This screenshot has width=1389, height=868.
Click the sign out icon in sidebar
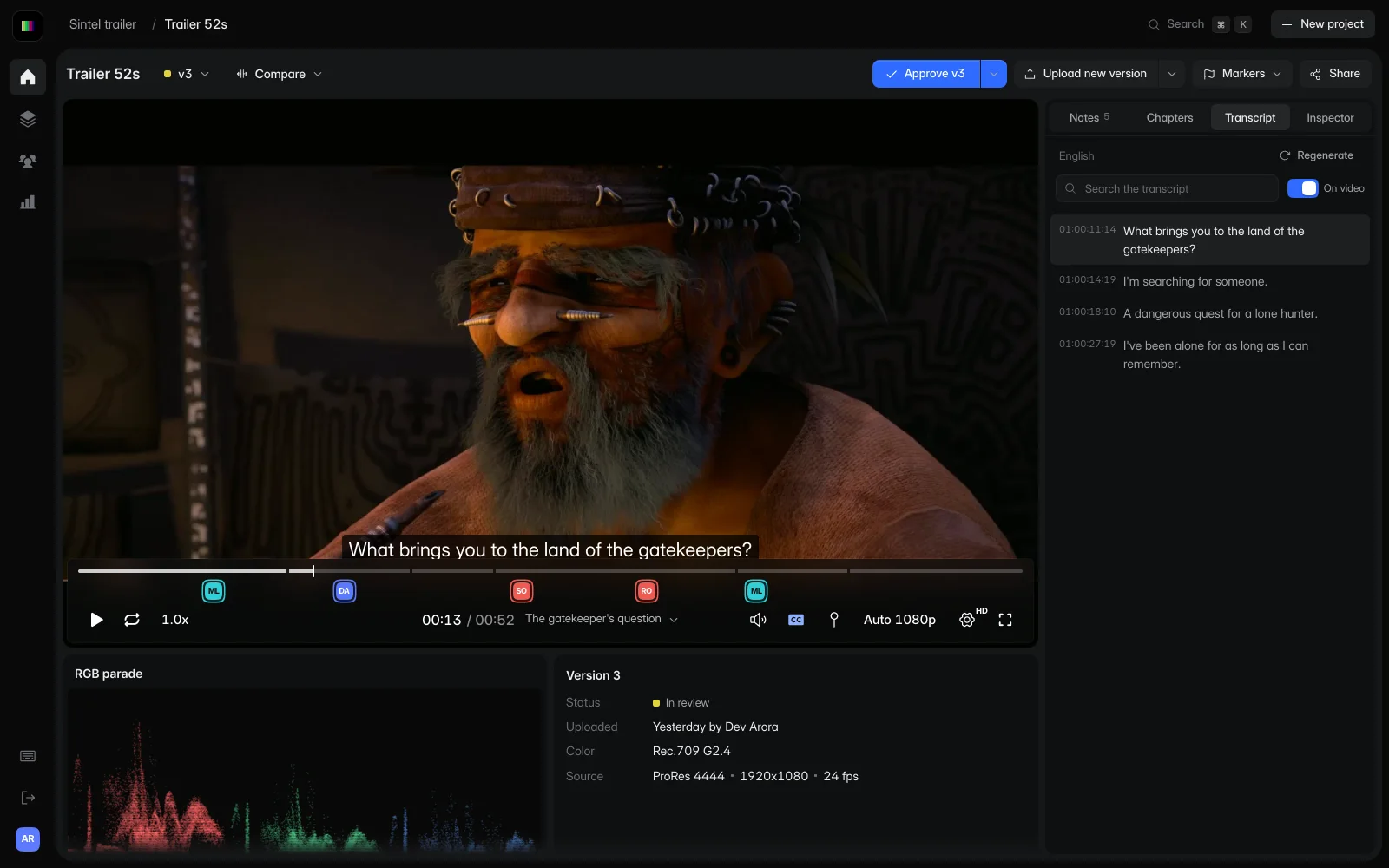[x=28, y=798]
